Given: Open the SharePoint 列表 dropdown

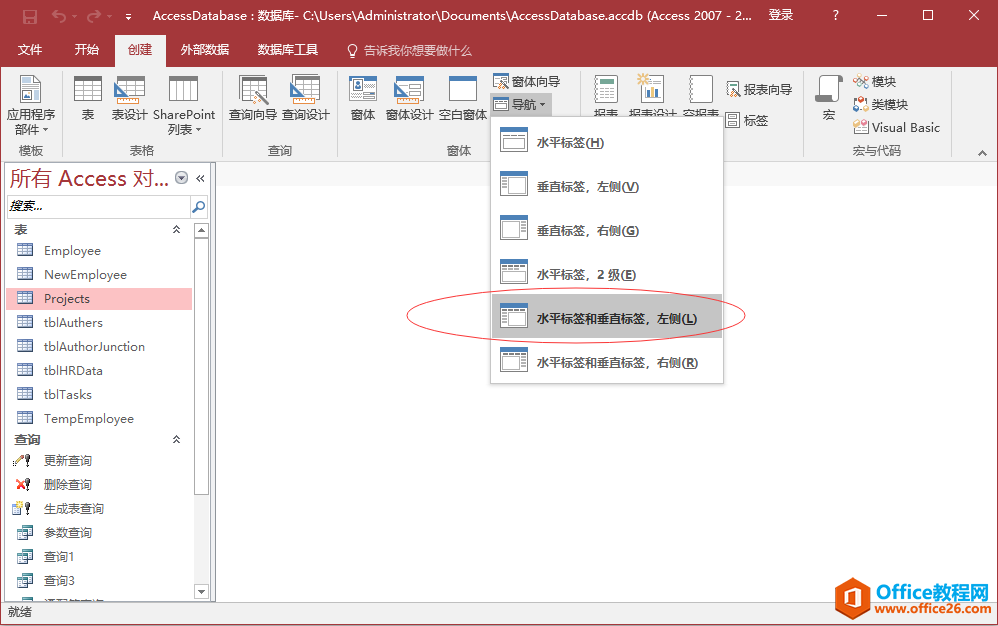Looking at the screenshot, I should (183, 108).
